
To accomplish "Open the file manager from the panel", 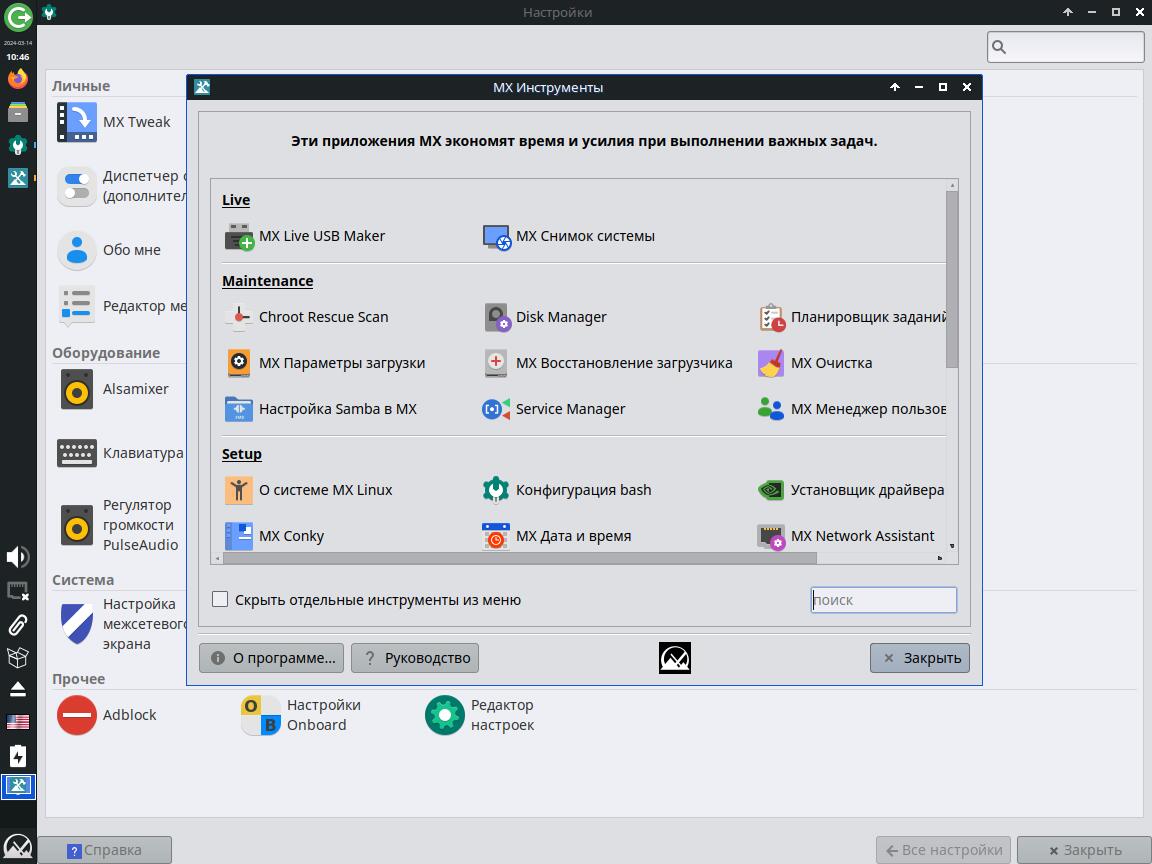I will (x=18, y=112).
